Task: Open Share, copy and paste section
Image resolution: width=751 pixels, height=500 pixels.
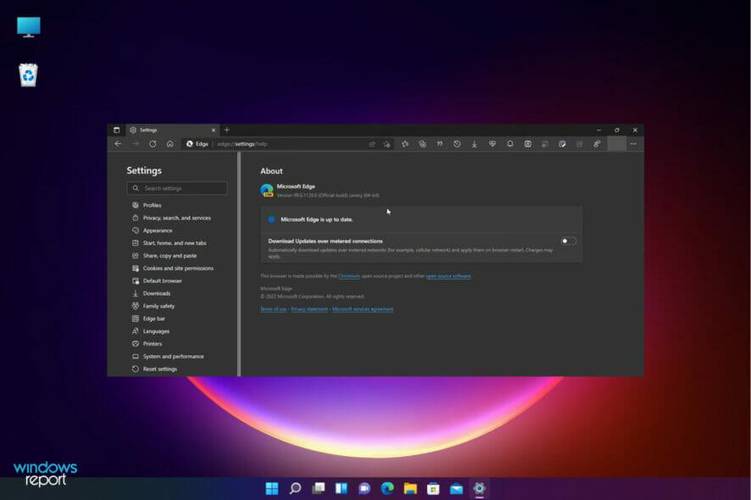Action: (x=170, y=256)
